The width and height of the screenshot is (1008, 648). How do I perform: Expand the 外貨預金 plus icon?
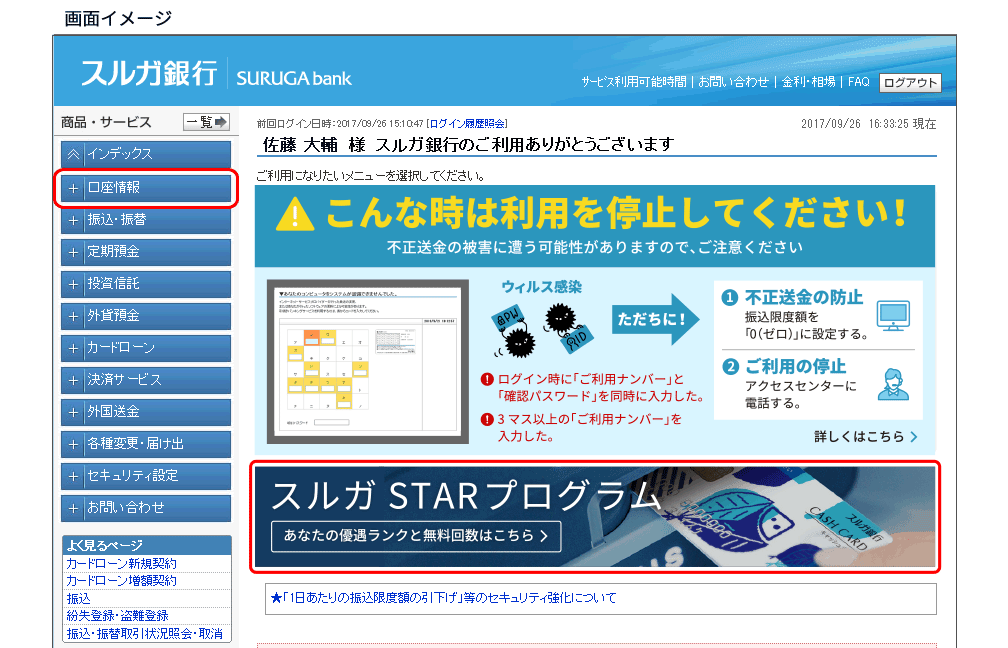point(73,316)
